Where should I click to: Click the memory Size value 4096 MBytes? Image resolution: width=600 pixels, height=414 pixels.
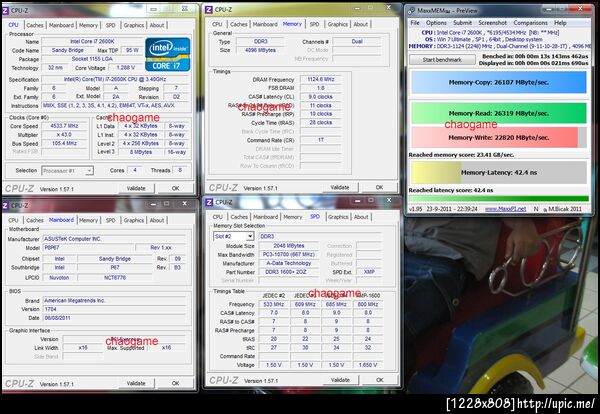260,50
